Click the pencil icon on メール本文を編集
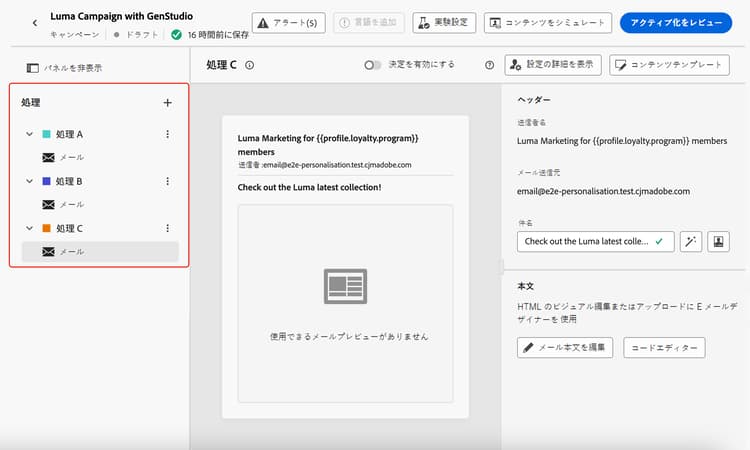 pos(528,348)
